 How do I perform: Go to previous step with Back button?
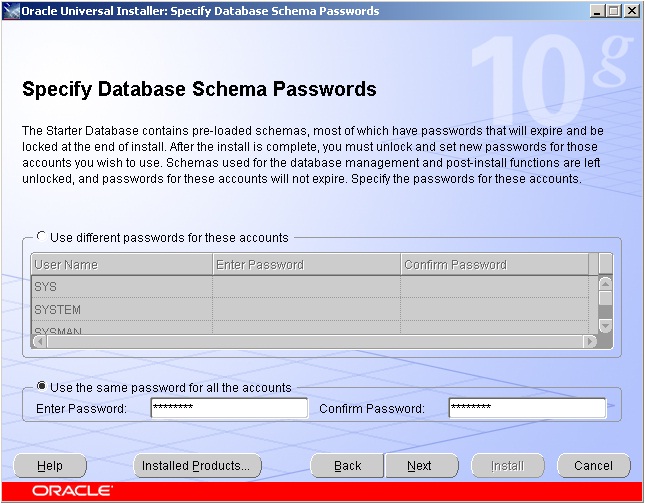pyautogui.click(x=347, y=466)
